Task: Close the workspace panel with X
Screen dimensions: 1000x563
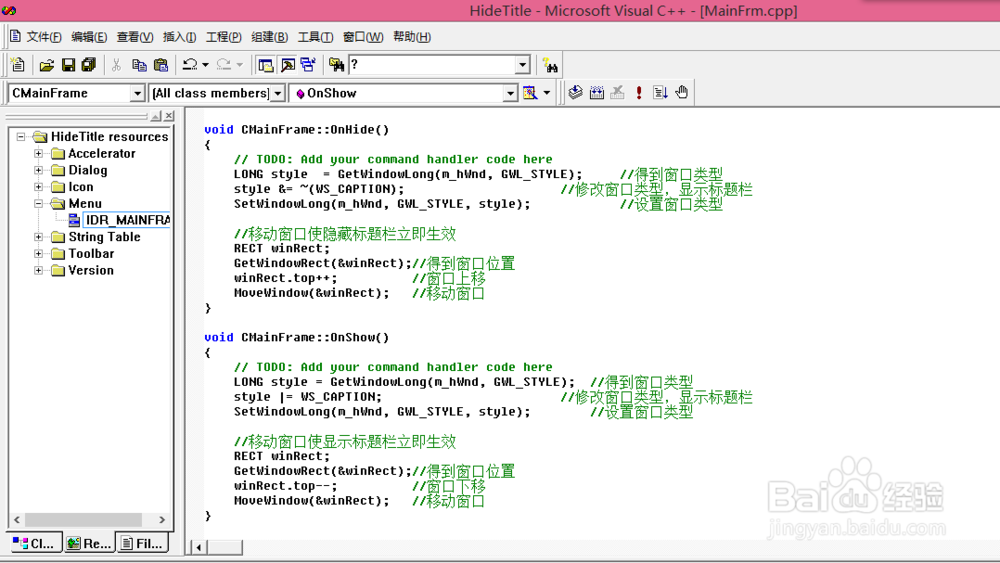Action: click(x=169, y=116)
